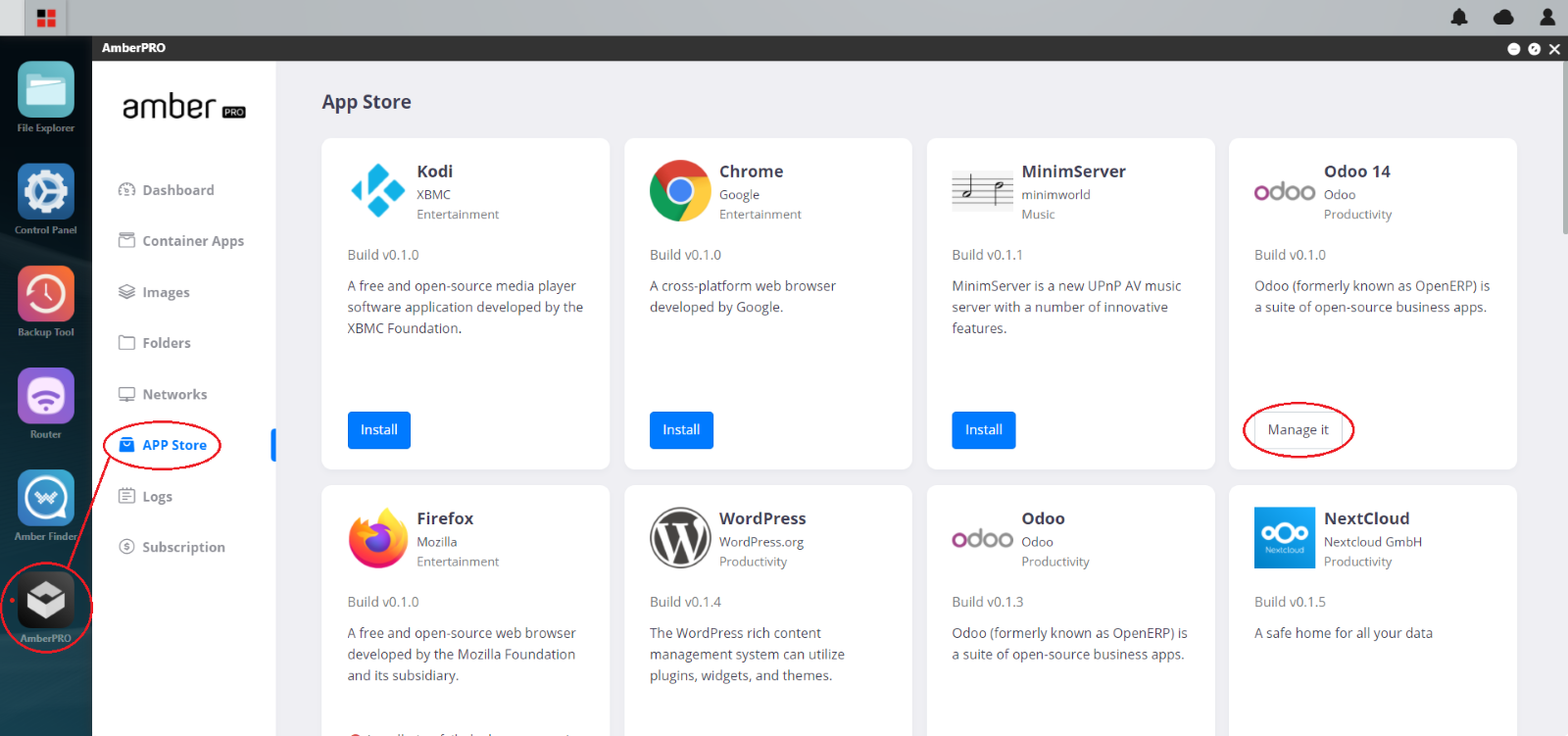This screenshot has width=1568, height=736.
Task: Open Container Apps section
Action: point(181,241)
